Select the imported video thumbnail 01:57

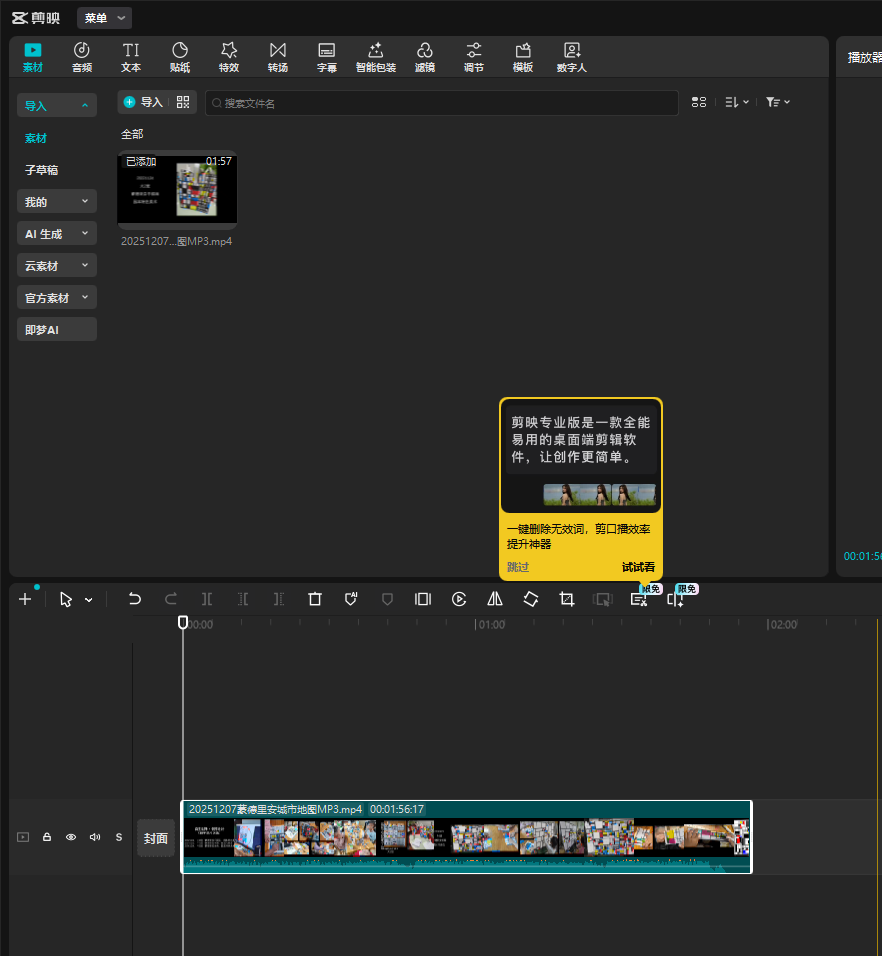(x=177, y=189)
